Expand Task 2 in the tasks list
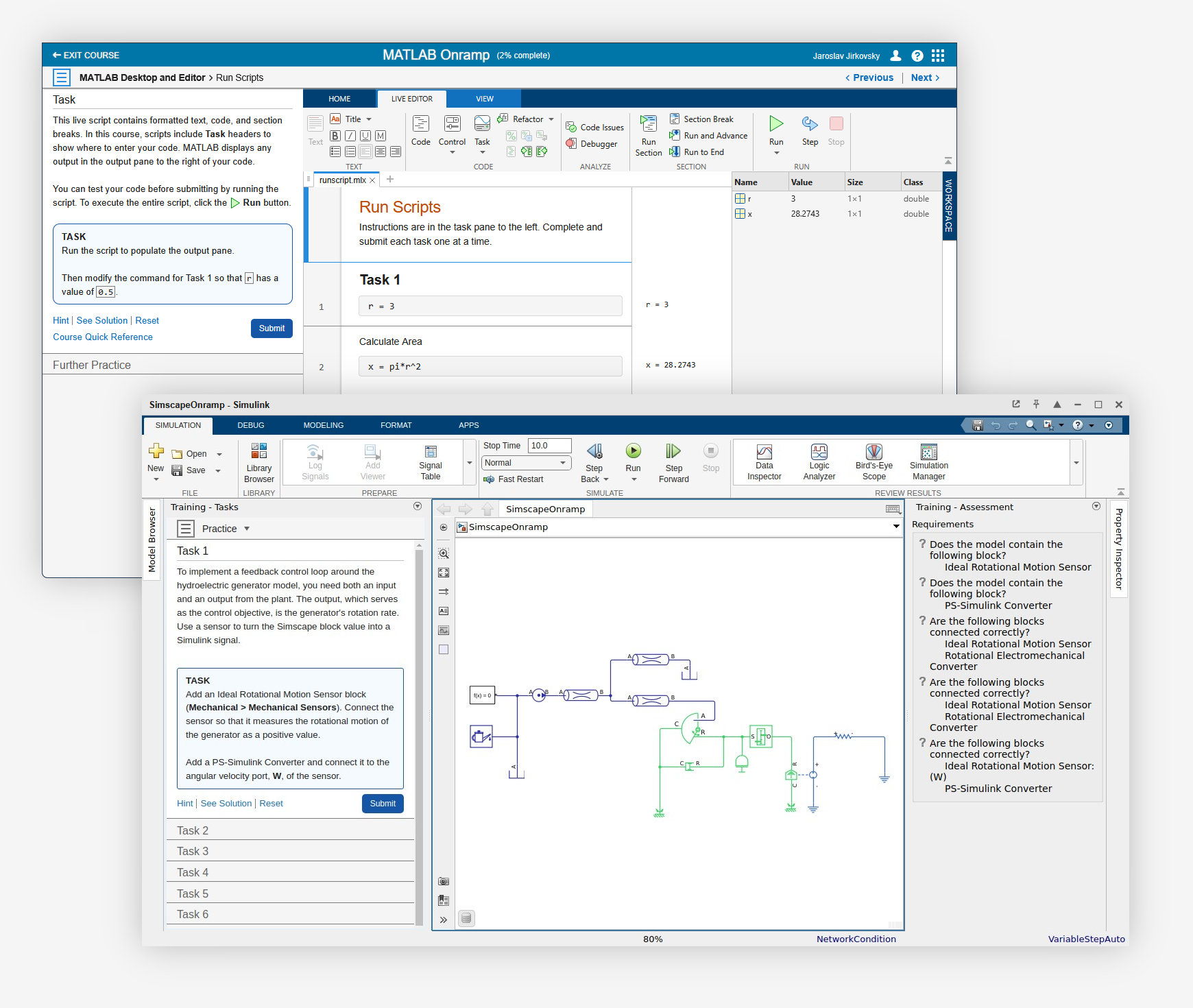Screen dimensions: 1193x1008 193,830
